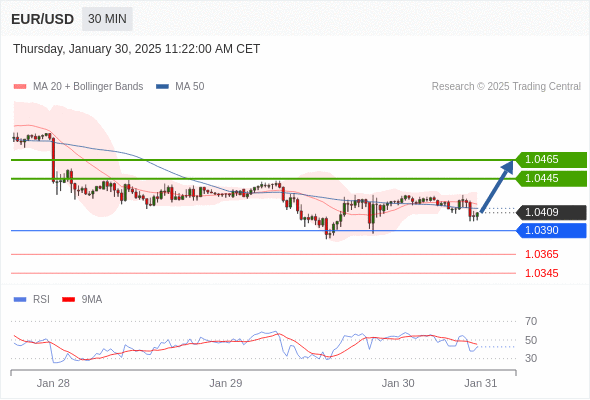Toggle the MA 20 + Bollinger Bands legend label
The image size is (590, 400).
pyautogui.click(x=88, y=87)
